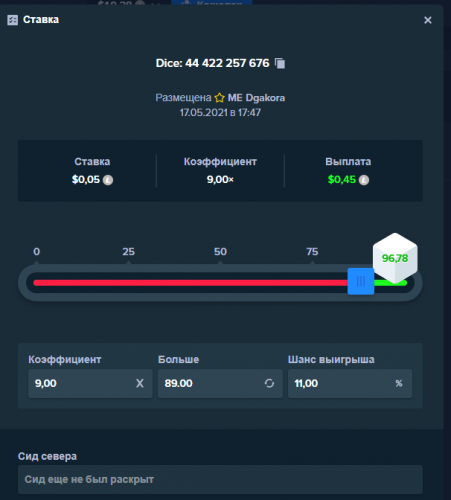Click the blue slider handle

pyautogui.click(x=361, y=281)
